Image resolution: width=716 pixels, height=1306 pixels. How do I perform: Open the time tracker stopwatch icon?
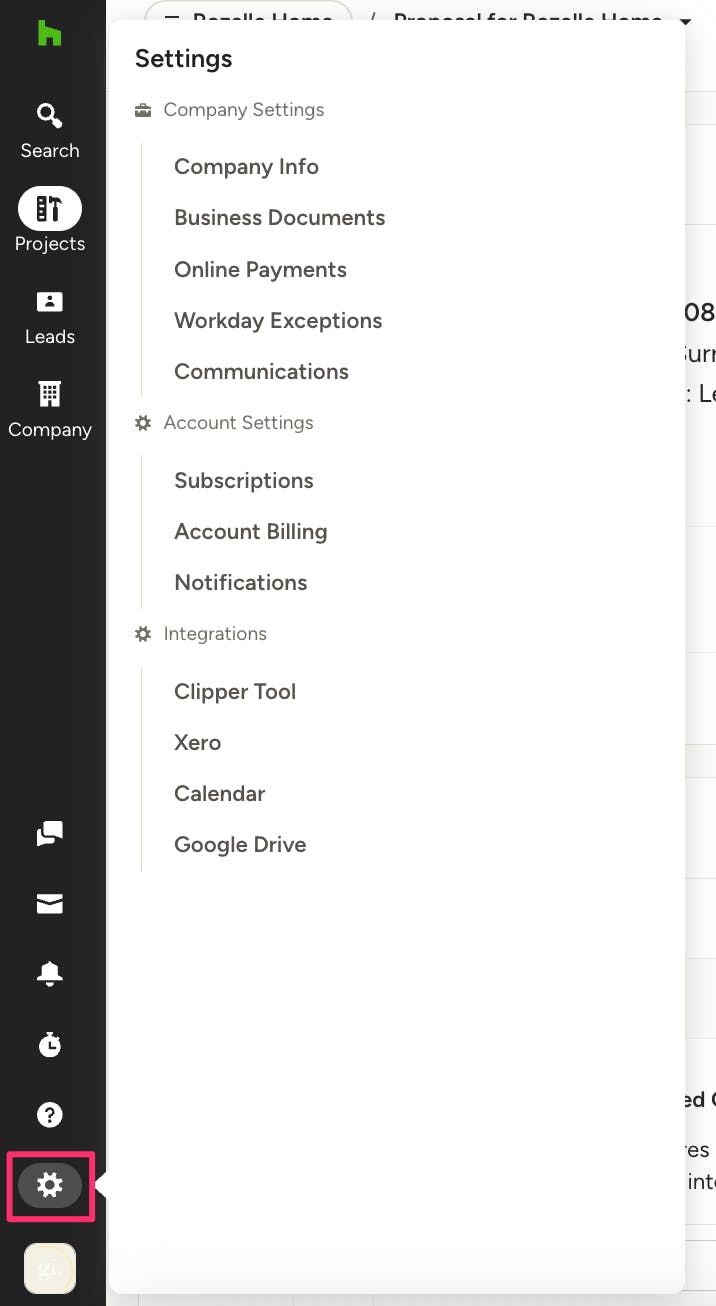click(x=49, y=1044)
